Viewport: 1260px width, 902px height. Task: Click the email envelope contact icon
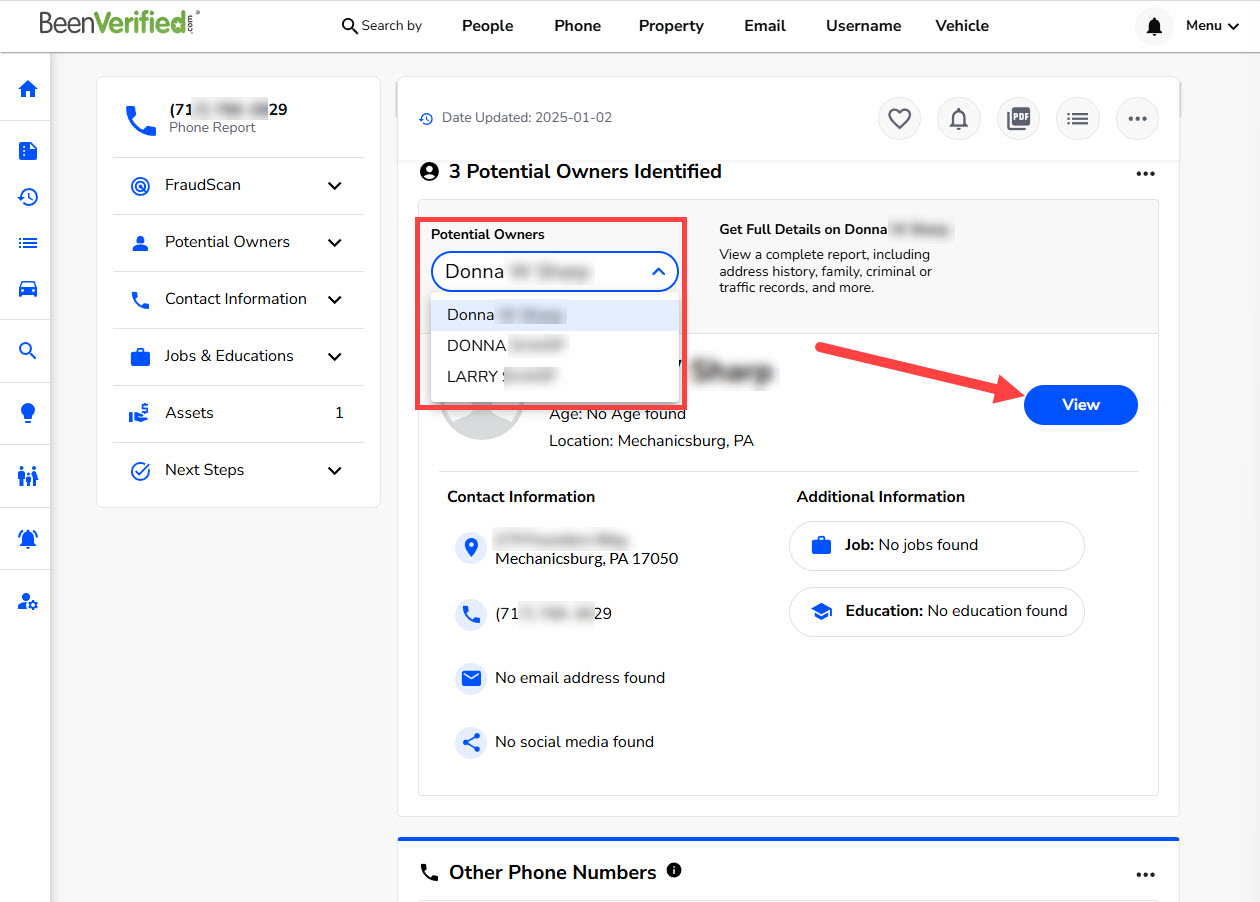click(470, 678)
